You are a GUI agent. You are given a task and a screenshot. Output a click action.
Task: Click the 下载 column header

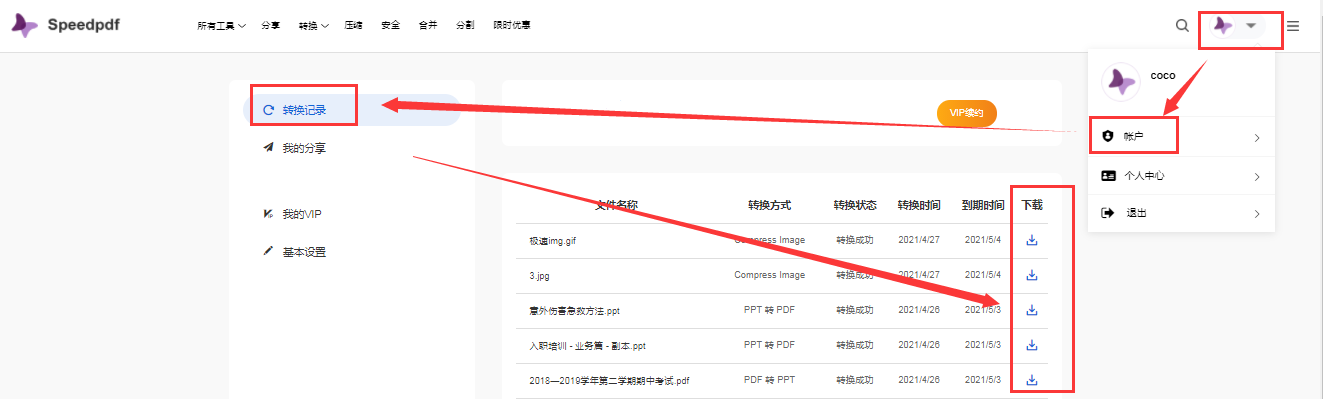[1032, 205]
